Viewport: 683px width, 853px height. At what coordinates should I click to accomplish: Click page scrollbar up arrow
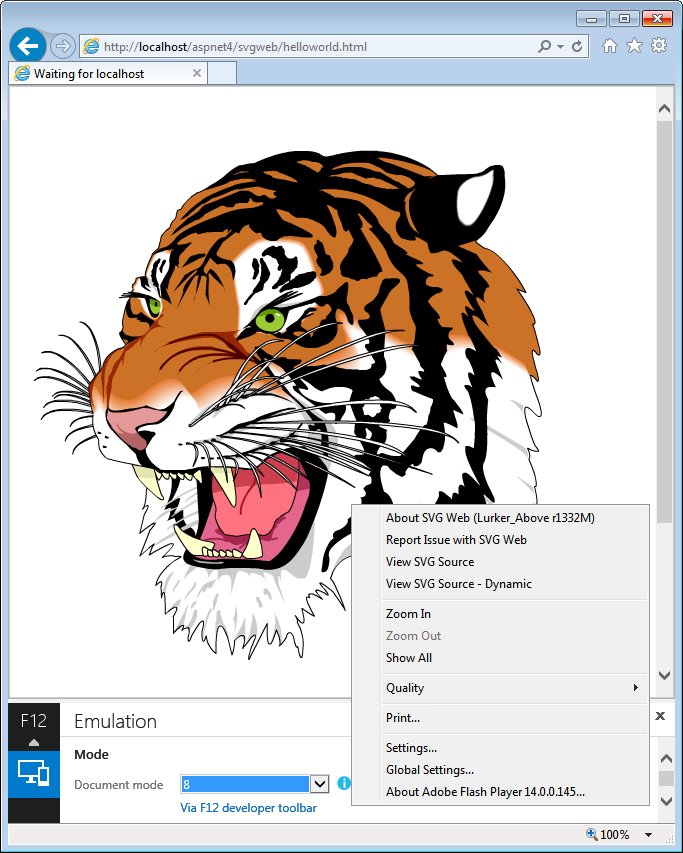tap(664, 109)
